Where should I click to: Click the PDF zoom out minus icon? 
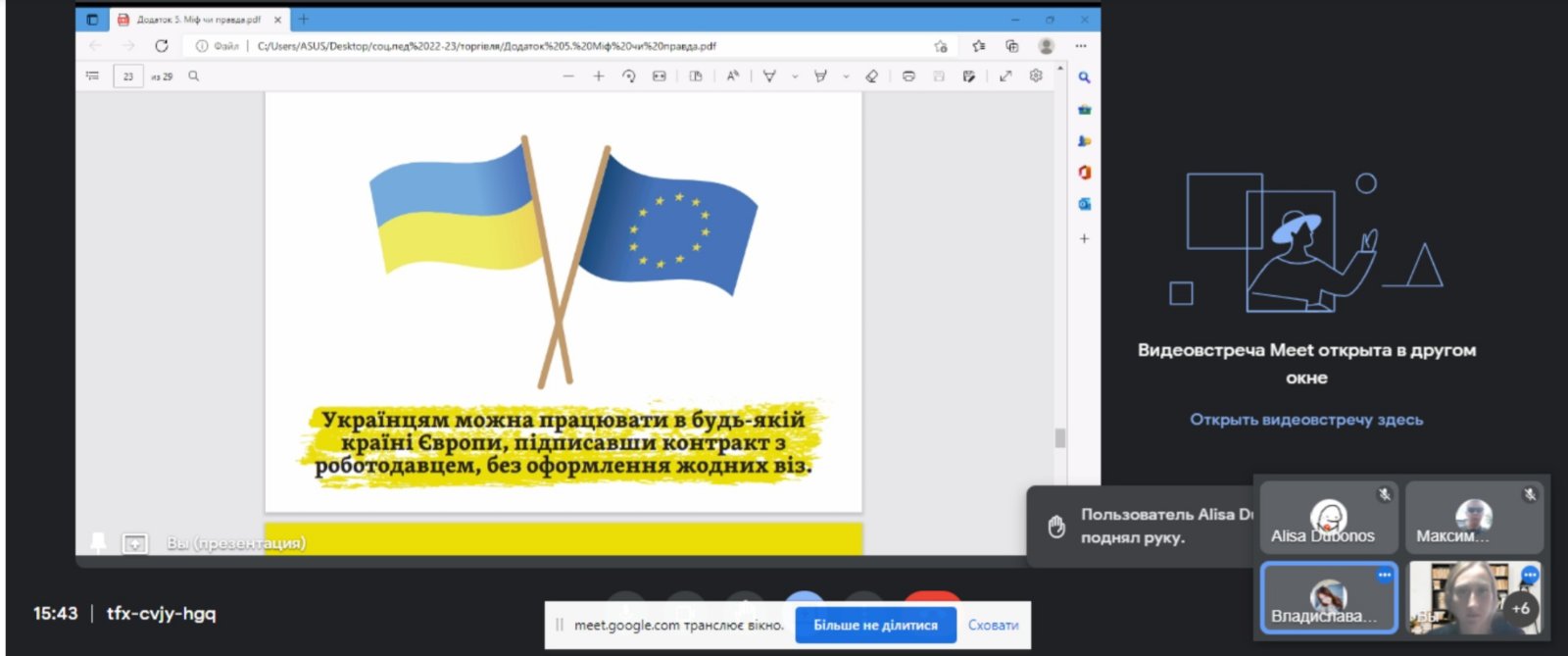pyautogui.click(x=568, y=76)
